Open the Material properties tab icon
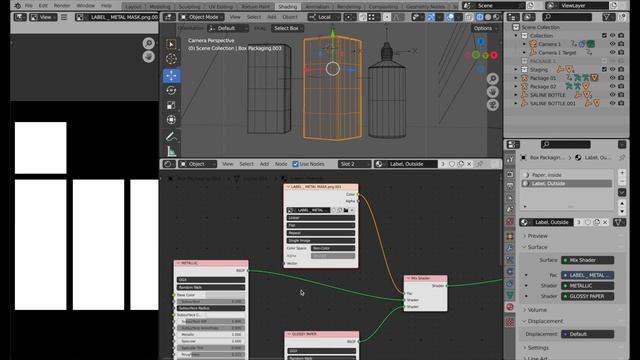Image resolution: width=640 pixels, height=360 pixels. pos(510,307)
